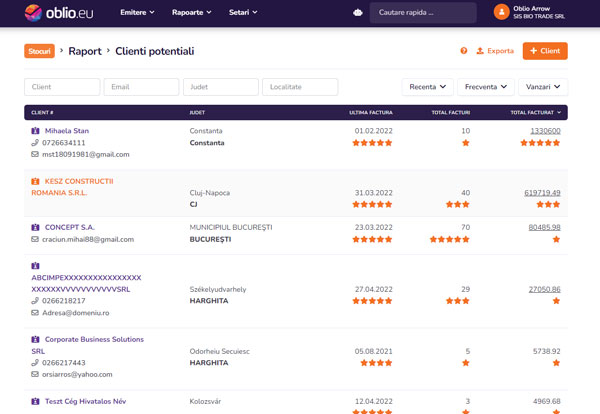Click the oblio.eu logo
This screenshot has height=414, width=600.
click(59, 13)
